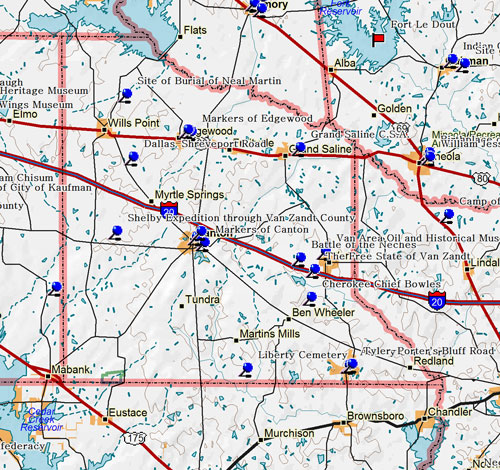Click the blue pushpin on Grand Saline
The image size is (500, 470).
299,149
